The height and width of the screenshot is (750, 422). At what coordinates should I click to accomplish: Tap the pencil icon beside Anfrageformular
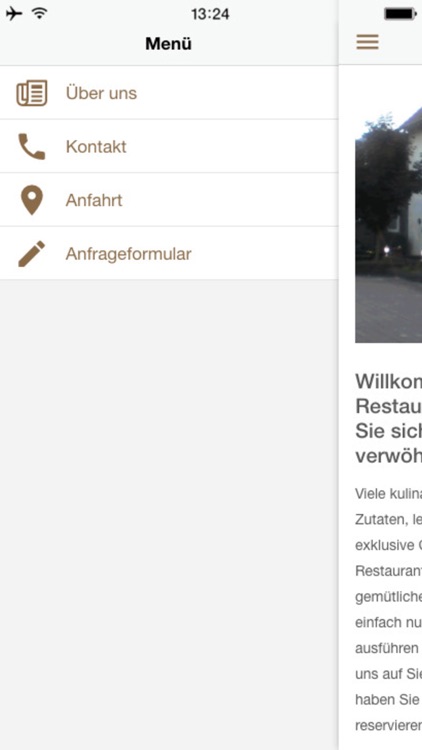[32, 254]
